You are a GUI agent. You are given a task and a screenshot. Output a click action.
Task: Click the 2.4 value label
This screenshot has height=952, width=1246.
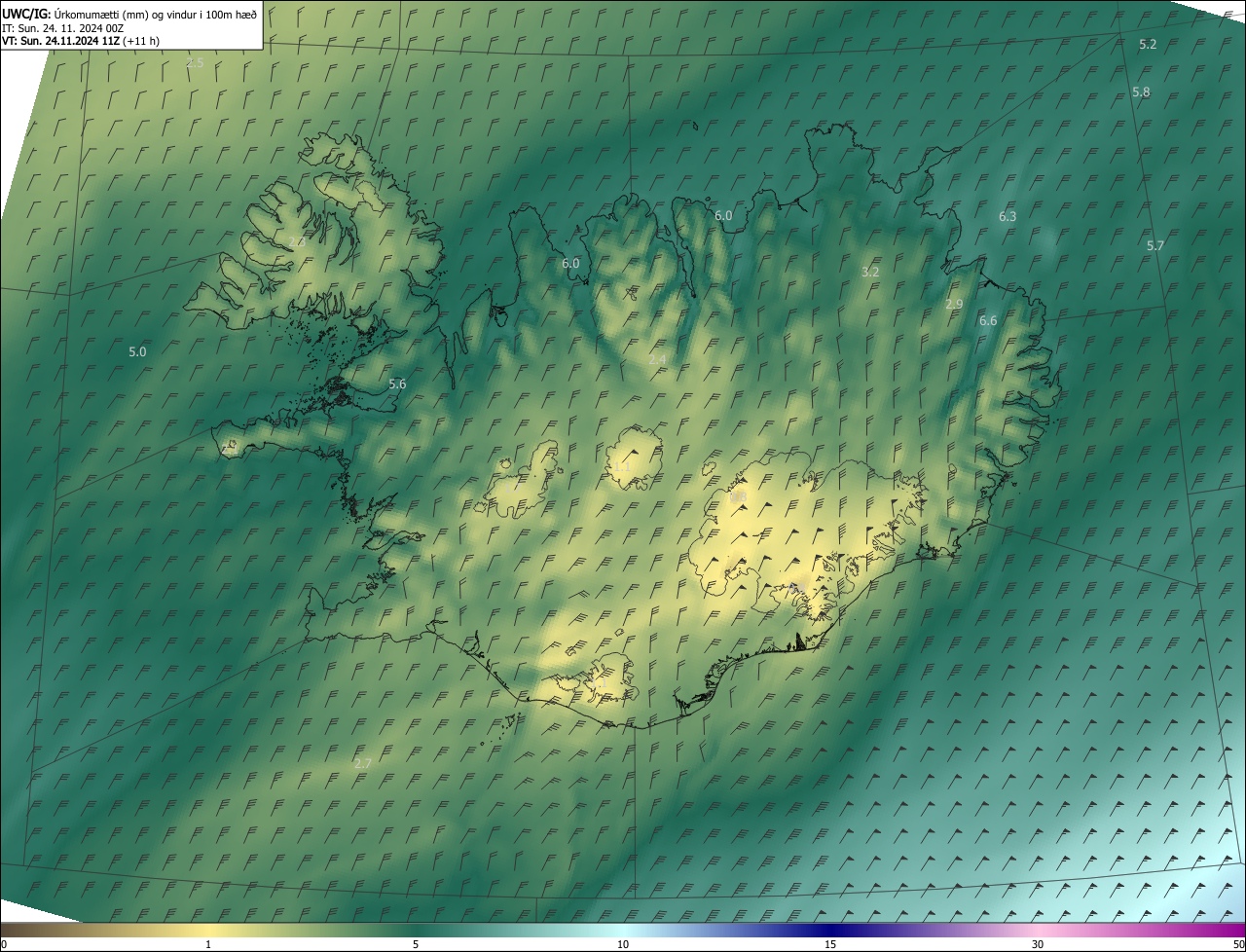coord(657,359)
